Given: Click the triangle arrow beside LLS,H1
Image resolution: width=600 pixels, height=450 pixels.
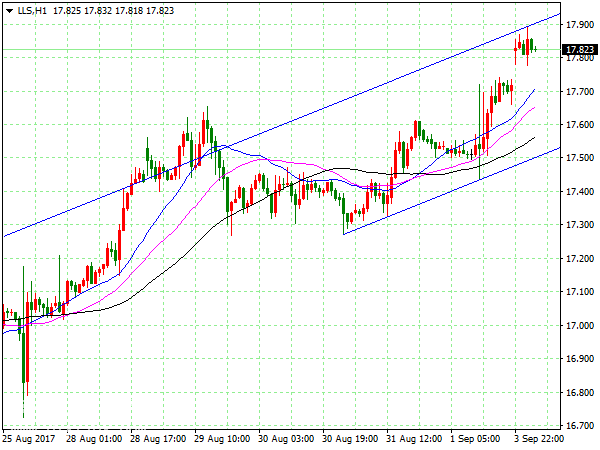Looking at the screenshot, I should (10, 11).
